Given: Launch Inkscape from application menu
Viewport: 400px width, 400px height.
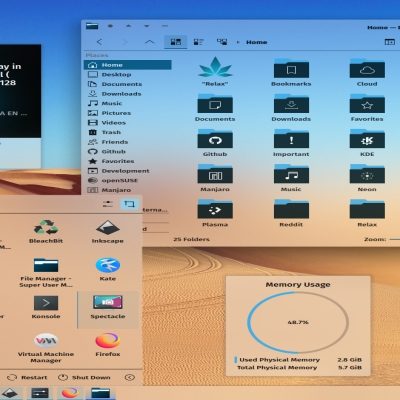Looking at the screenshot, I should coord(108,231).
